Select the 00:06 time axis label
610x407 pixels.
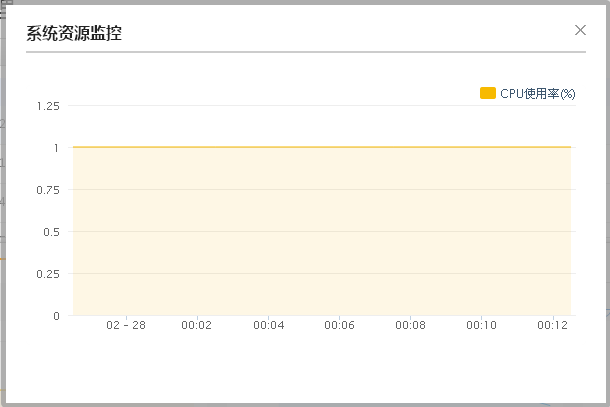340,326
